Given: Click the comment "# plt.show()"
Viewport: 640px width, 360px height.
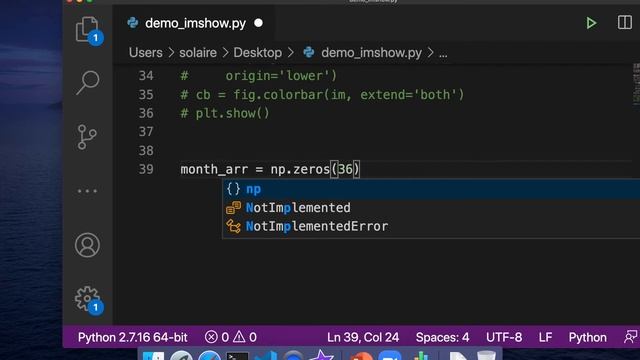Looking at the screenshot, I should coord(225,113).
